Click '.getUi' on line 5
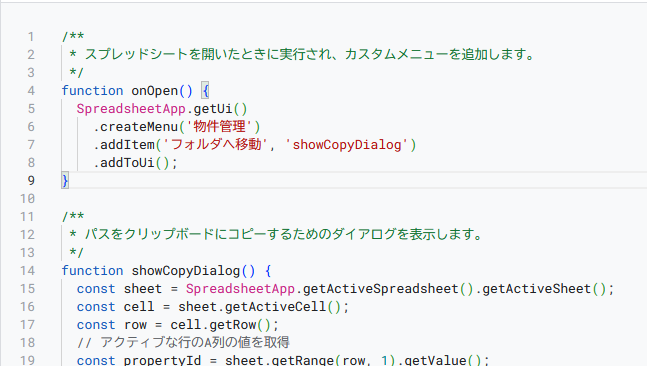The image size is (647, 366). [x=209, y=109]
